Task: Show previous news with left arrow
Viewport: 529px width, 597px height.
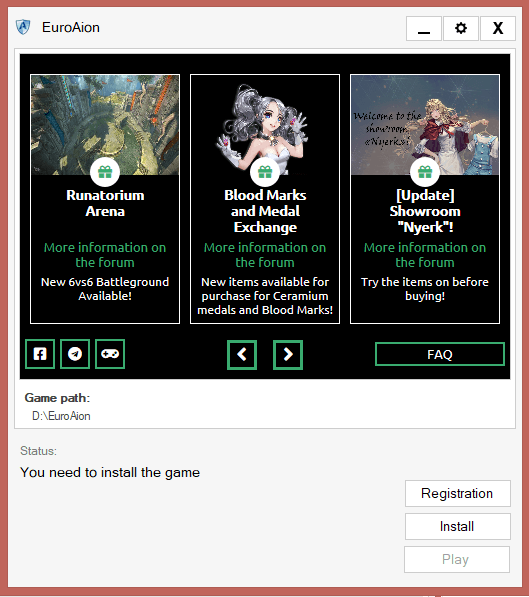Action: click(x=242, y=355)
